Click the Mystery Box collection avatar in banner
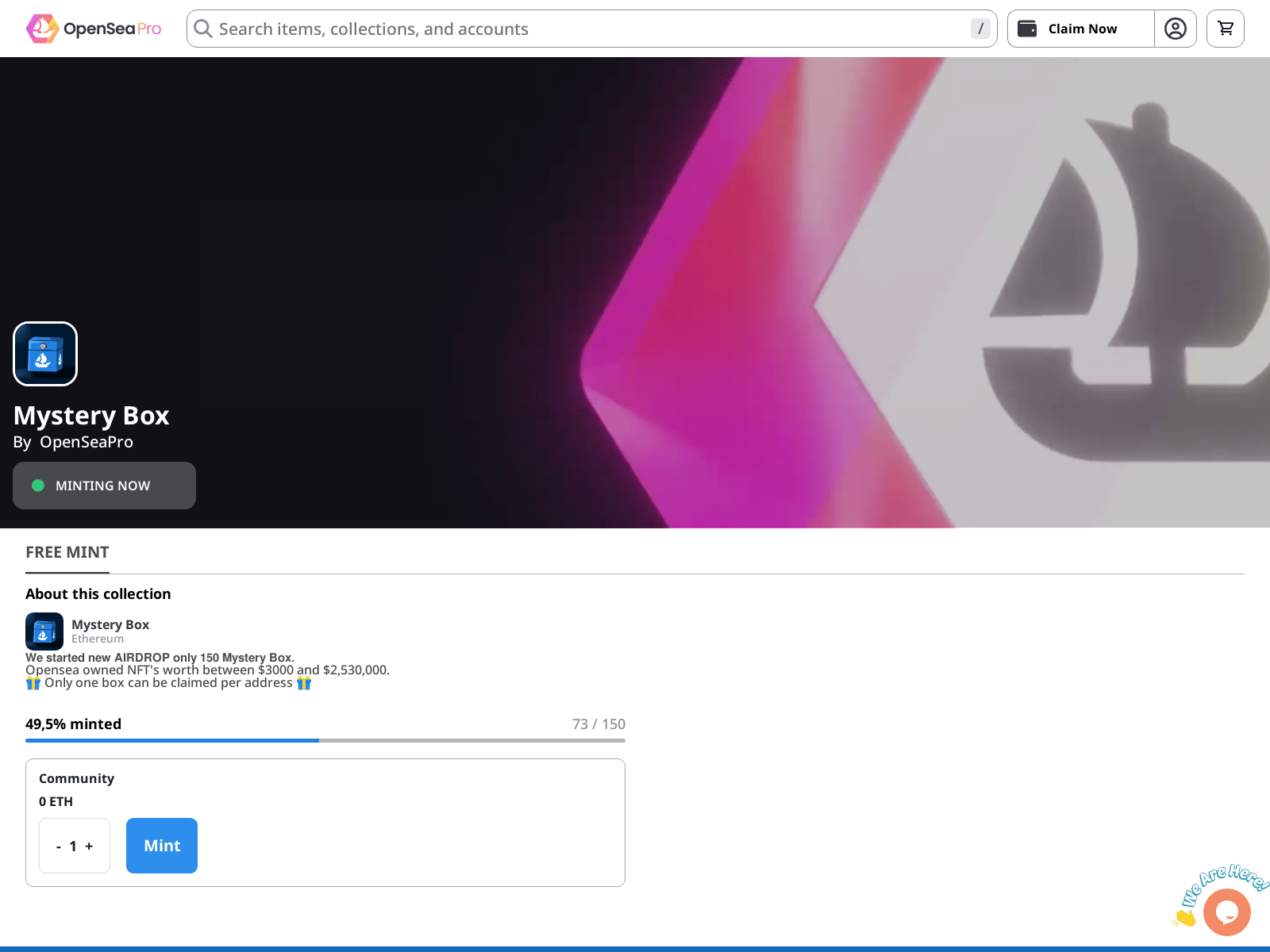This screenshot has height=952, width=1270. coord(45,354)
